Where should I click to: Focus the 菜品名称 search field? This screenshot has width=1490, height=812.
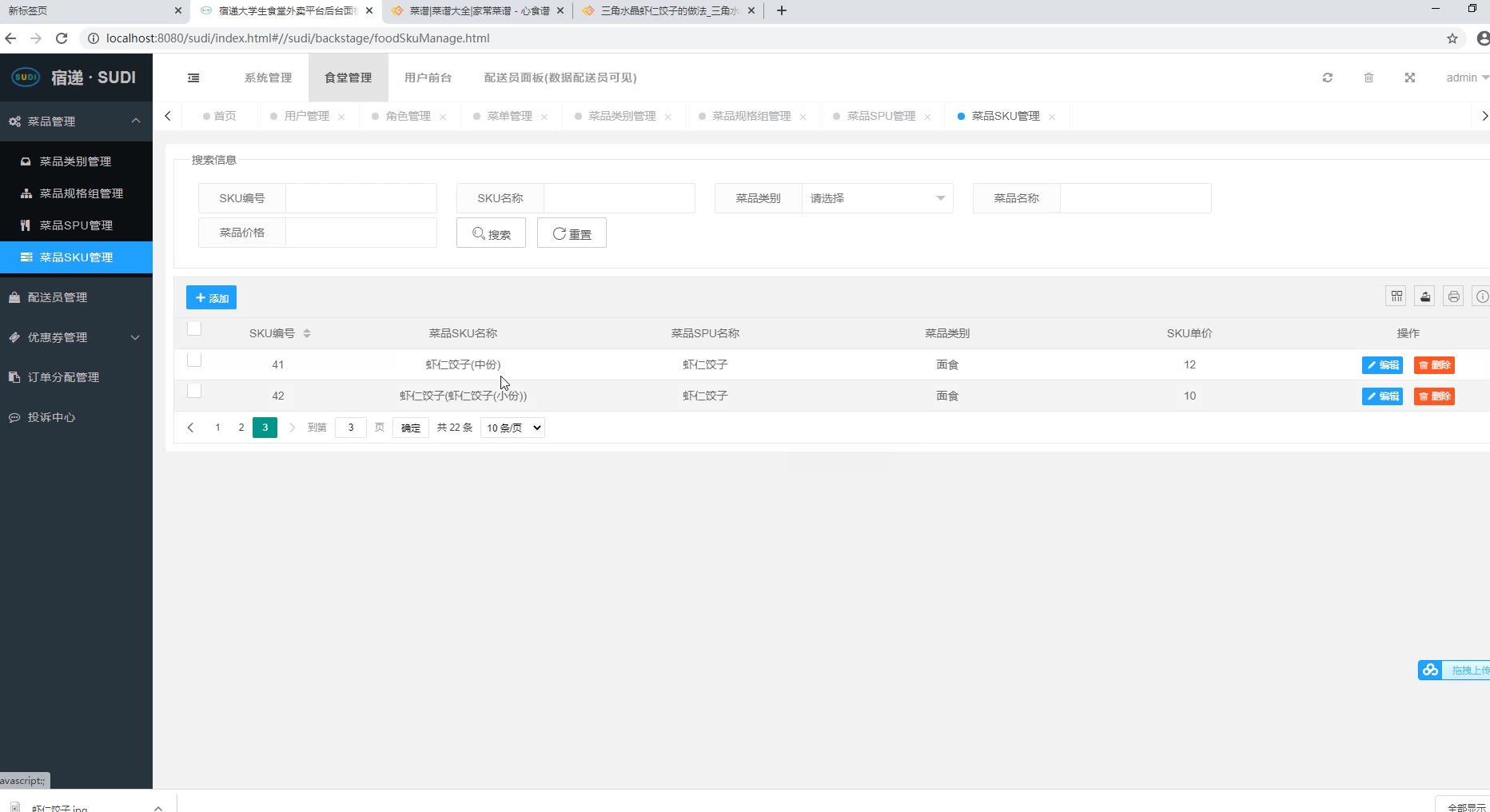[x=1136, y=198]
